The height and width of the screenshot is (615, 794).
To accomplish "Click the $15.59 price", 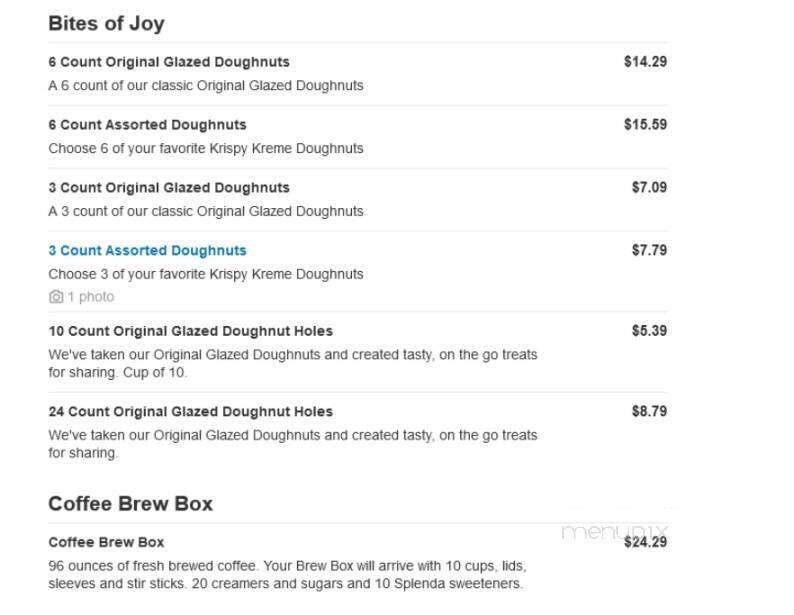I will click(645, 125).
